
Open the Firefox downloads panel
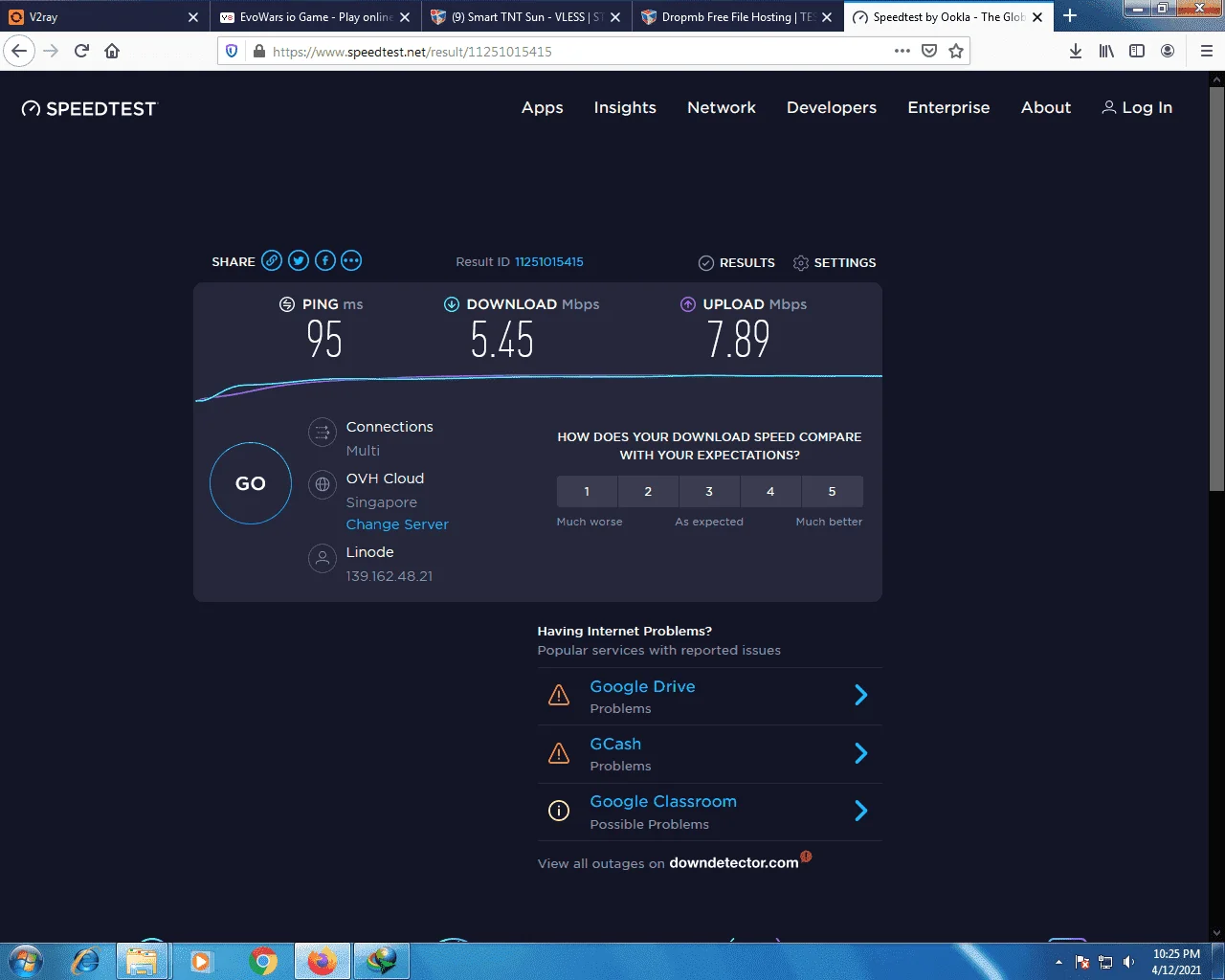point(1076,51)
